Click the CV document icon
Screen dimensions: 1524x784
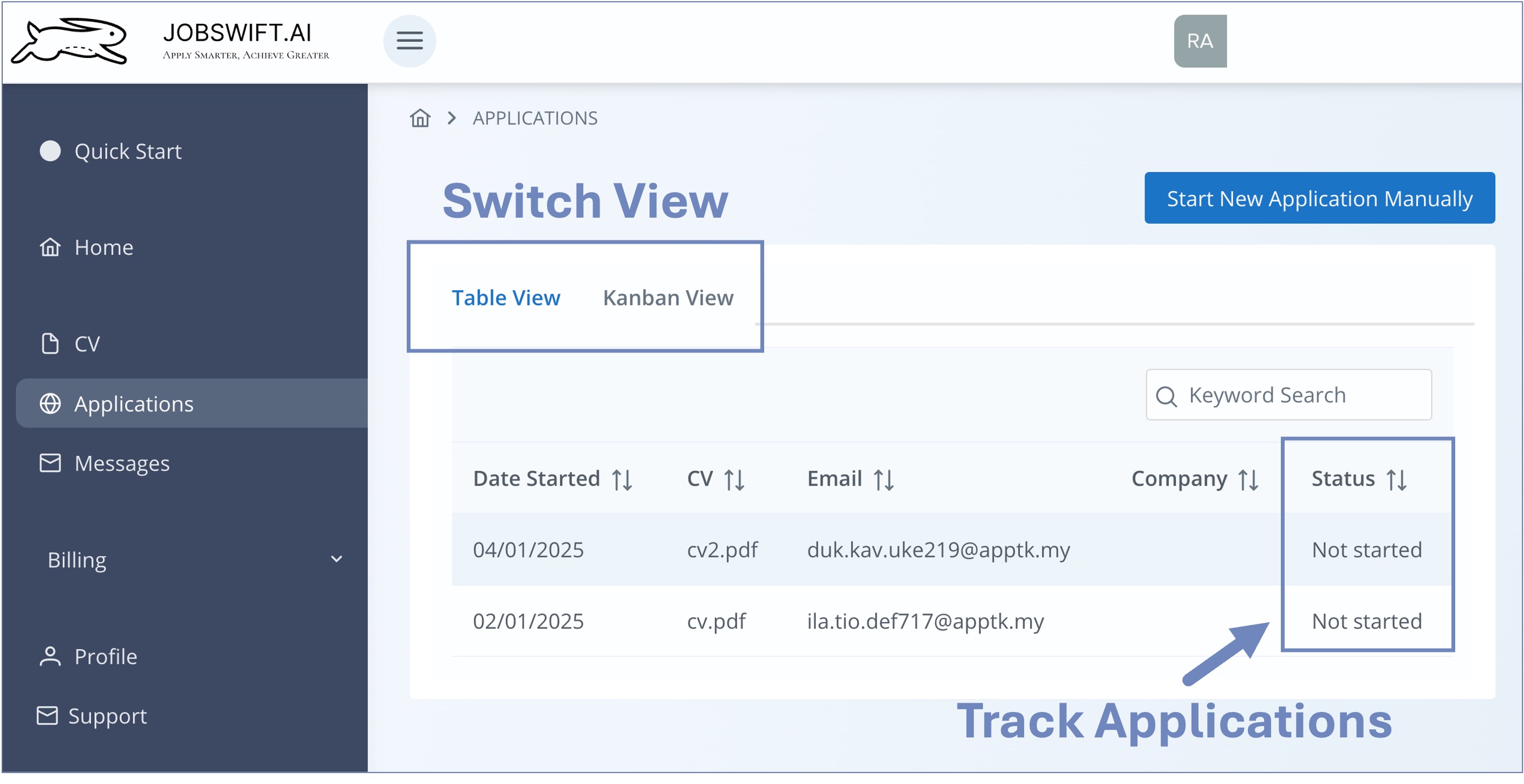coord(50,343)
